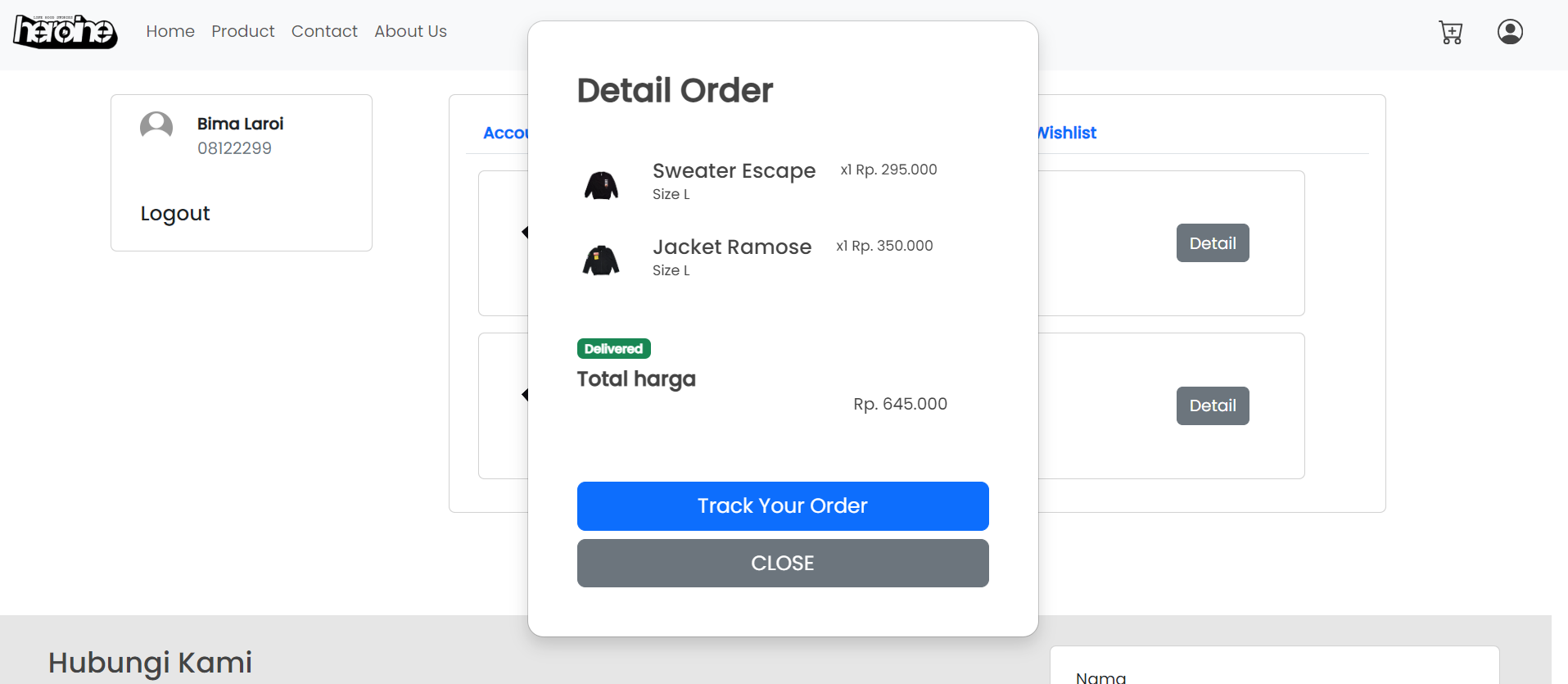This screenshot has height=684, width=1568.
Task: Click the Sweater Escape product name
Action: tap(734, 170)
